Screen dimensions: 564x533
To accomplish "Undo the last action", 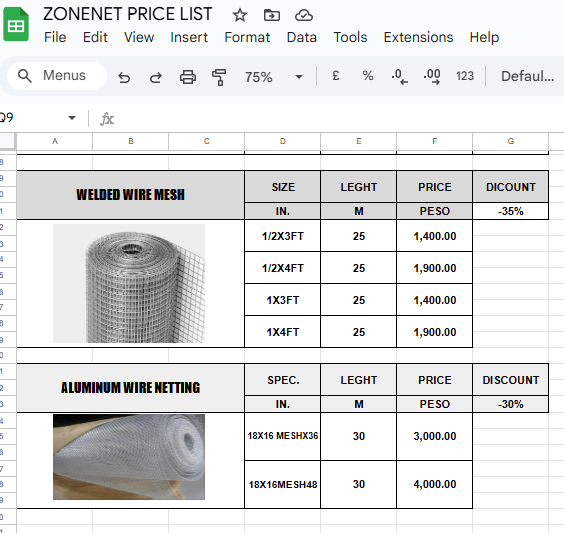I will (124, 77).
